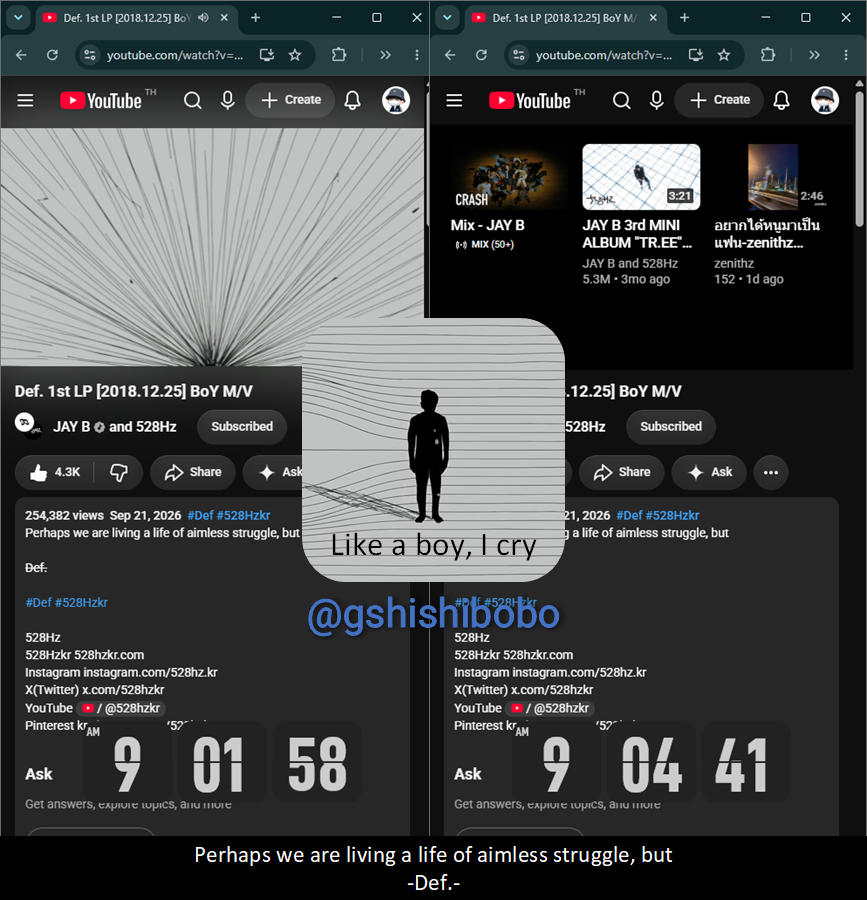Open search in the right YouTube window
Screen dimensions: 867x900
622,100
